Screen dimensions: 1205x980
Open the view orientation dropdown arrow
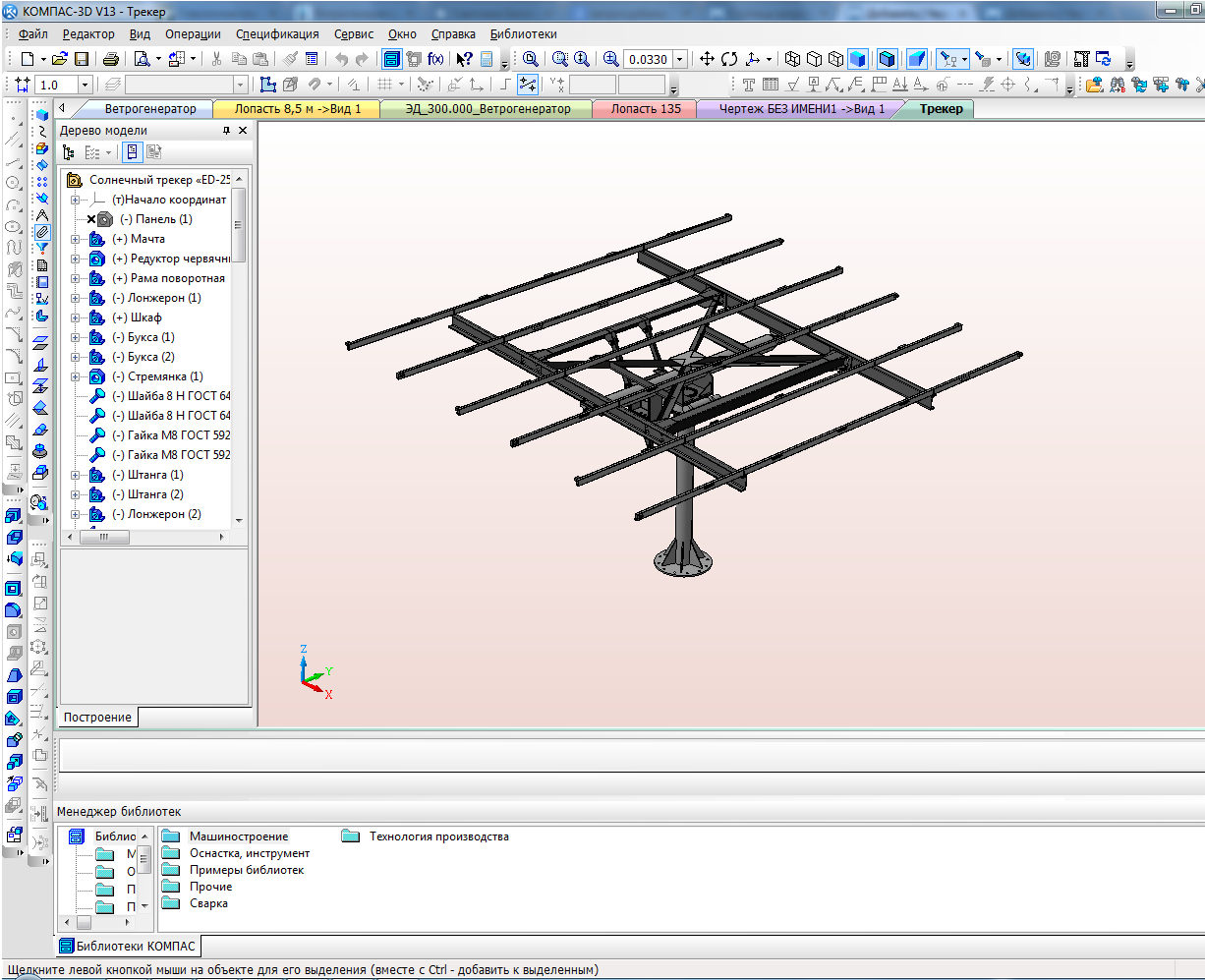point(770,59)
